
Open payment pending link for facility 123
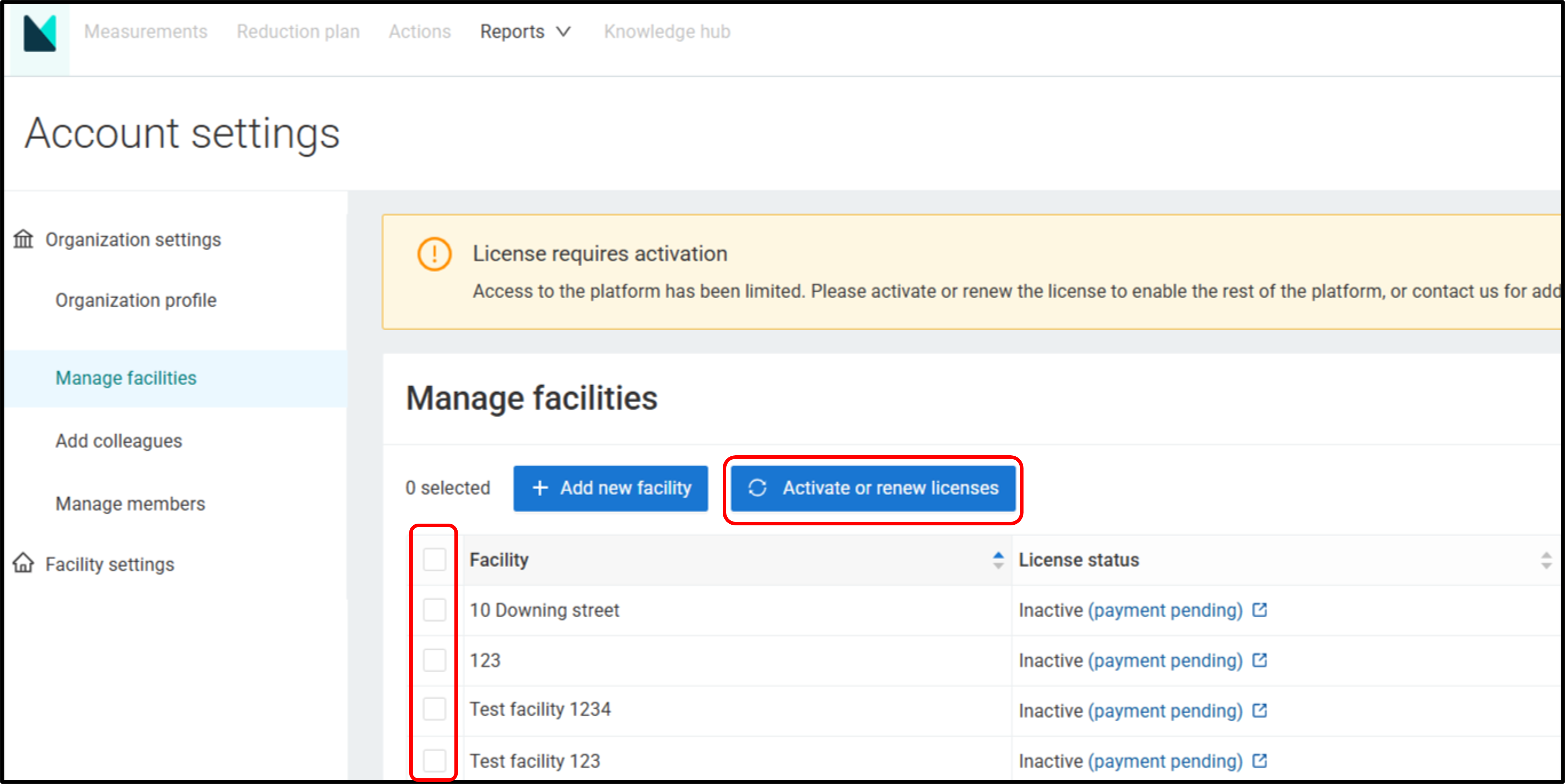(1165, 660)
